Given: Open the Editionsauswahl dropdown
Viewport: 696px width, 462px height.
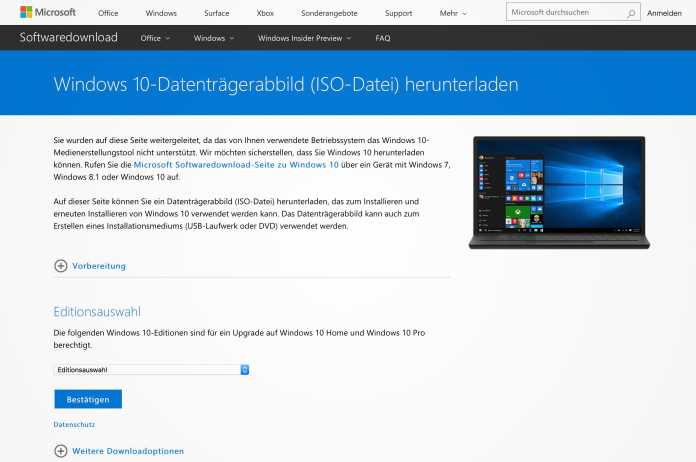Looking at the screenshot, I should point(151,369).
